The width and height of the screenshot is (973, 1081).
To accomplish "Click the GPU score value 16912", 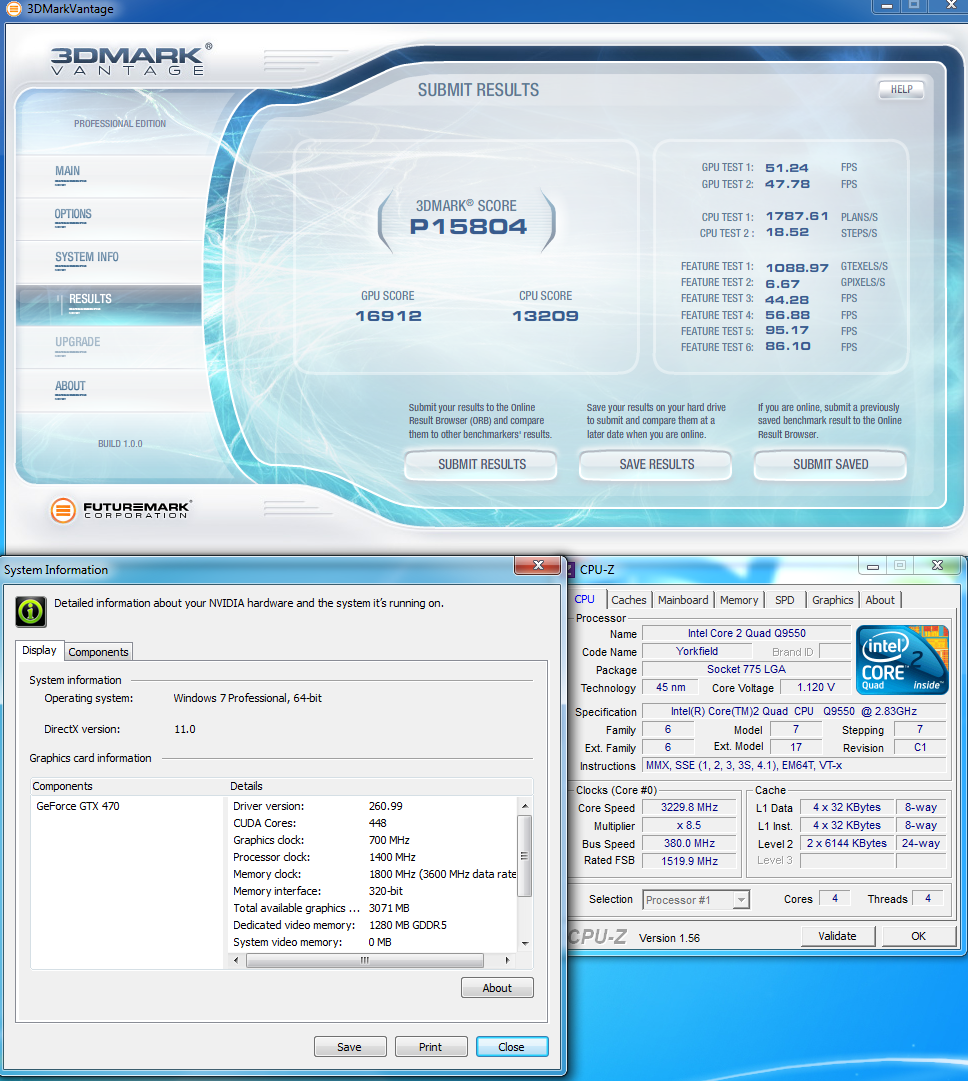I will click(388, 316).
